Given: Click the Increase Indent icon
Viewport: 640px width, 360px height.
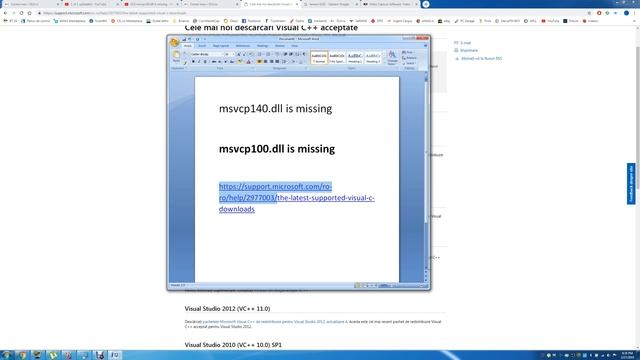Looking at the screenshot, I should [291, 54].
